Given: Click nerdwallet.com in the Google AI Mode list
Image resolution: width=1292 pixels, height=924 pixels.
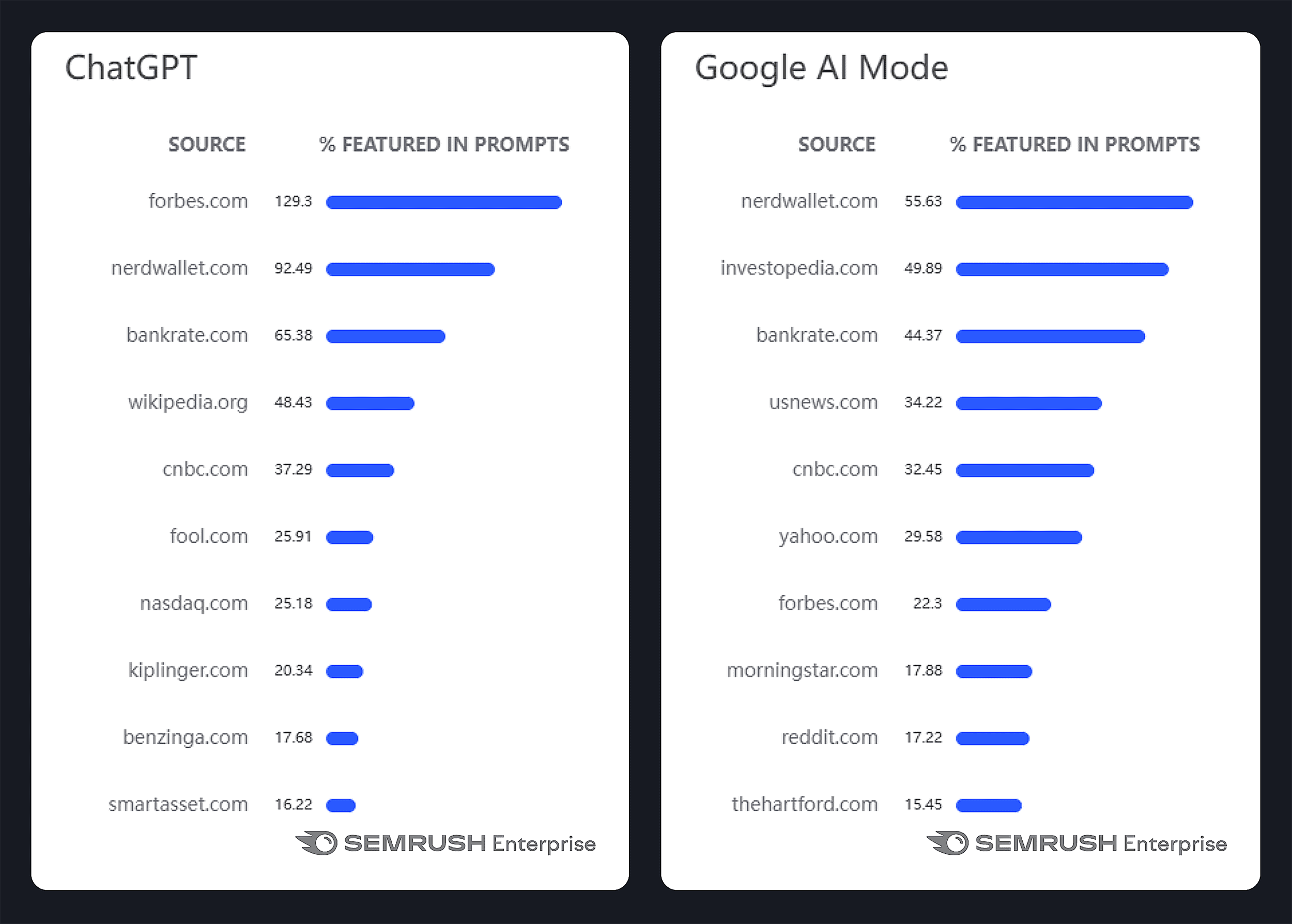Looking at the screenshot, I should point(809,202).
